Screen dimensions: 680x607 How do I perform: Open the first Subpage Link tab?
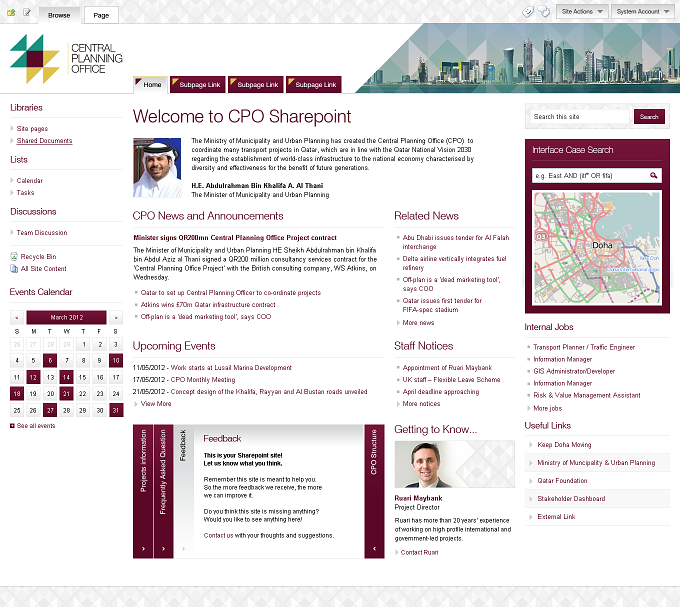point(197,85)
